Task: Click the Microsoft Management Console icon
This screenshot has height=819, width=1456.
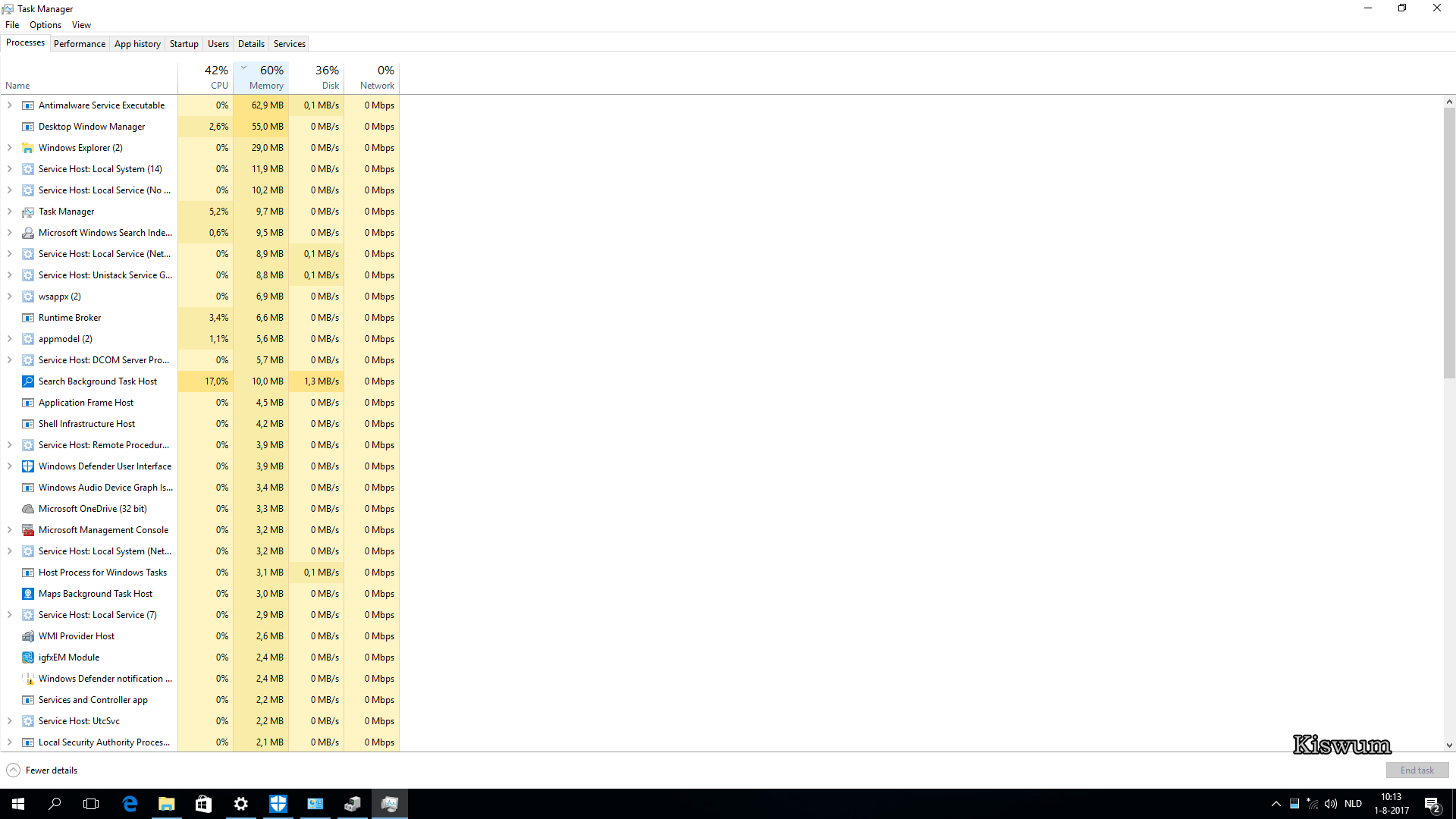Action: pos(28,530)
